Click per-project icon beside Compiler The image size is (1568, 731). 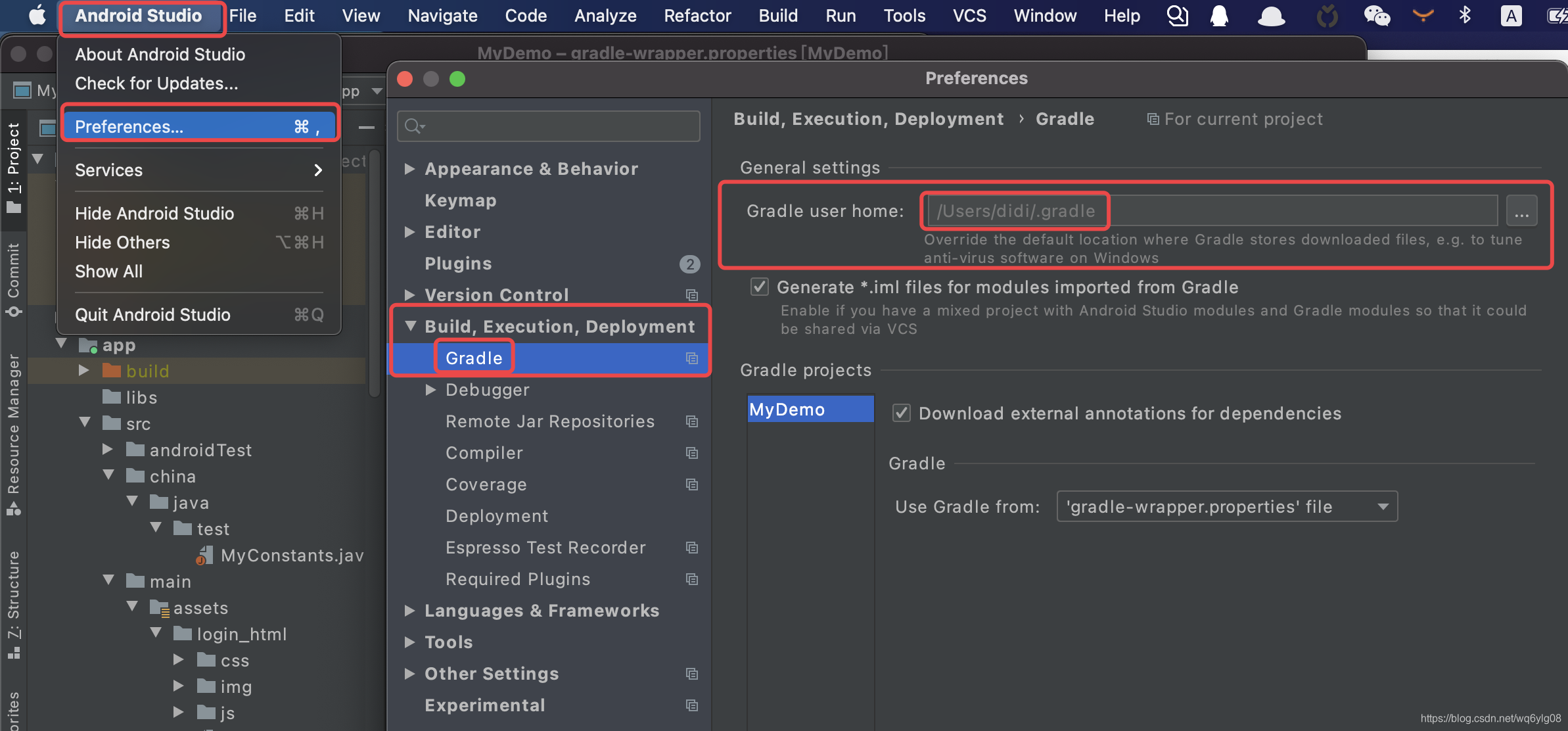[692, 453]
